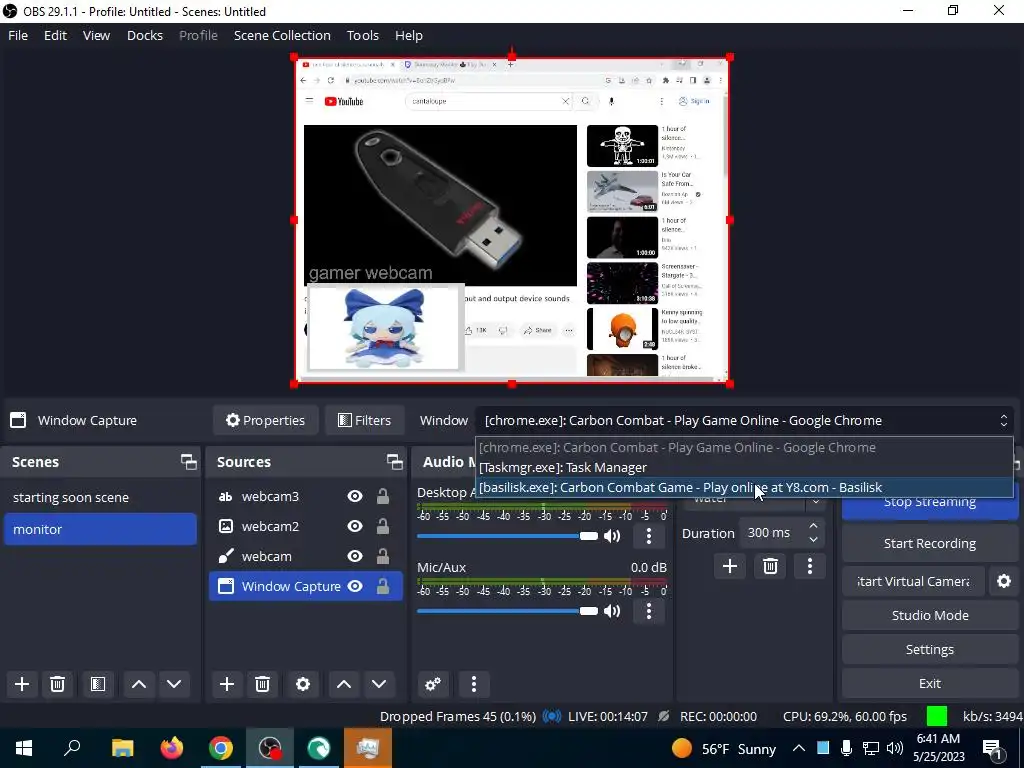Screen dimensions: 1024x768
Task: Open advanced audio properties gears icon
Action: (x=433, y=684)
